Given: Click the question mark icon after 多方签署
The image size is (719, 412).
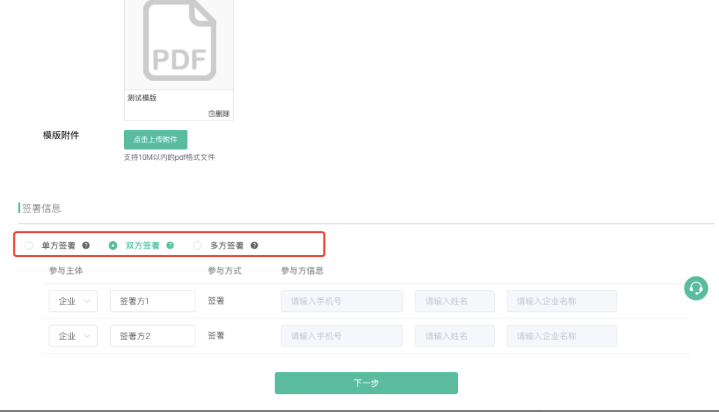Looking at the screenshot, I should (254, 245).
